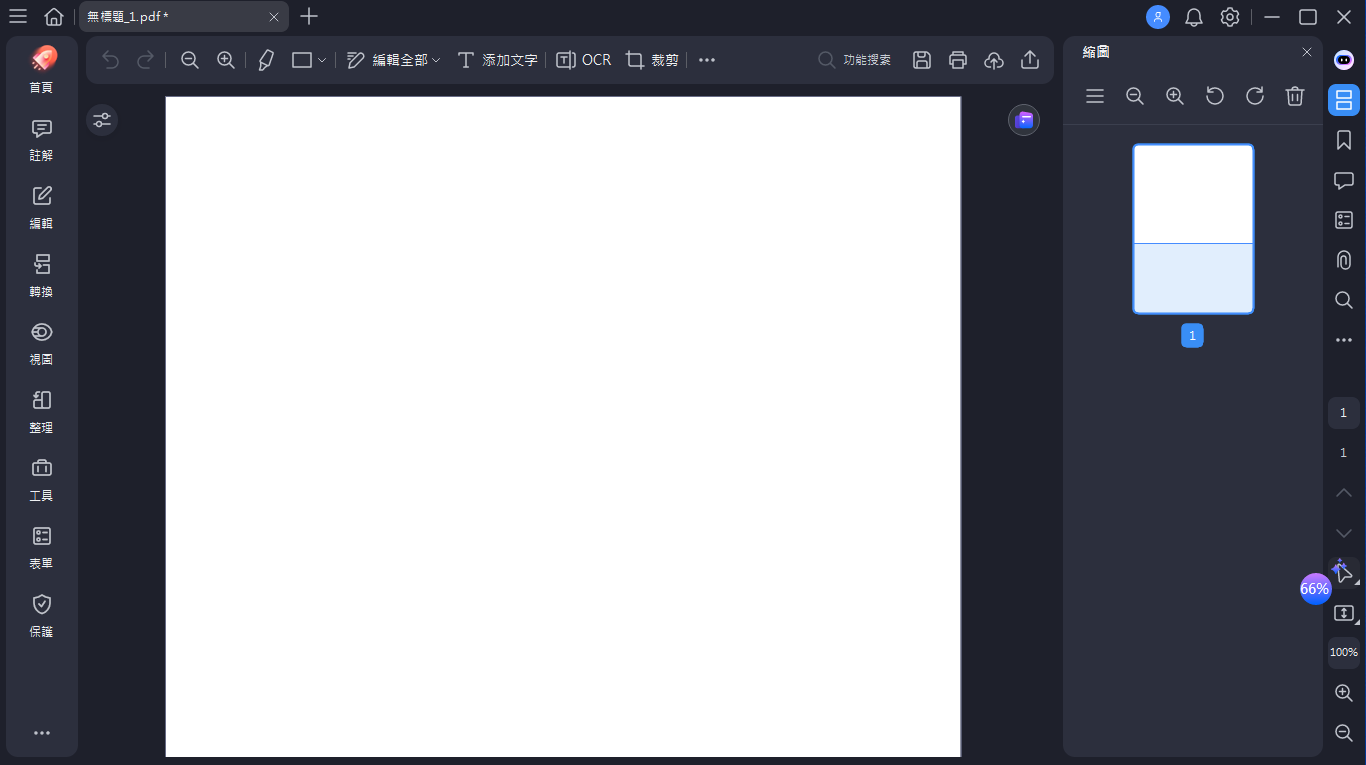Open the AI assistant robot icon
This screenshot has height=765, width=1366.
[1344, 60]
